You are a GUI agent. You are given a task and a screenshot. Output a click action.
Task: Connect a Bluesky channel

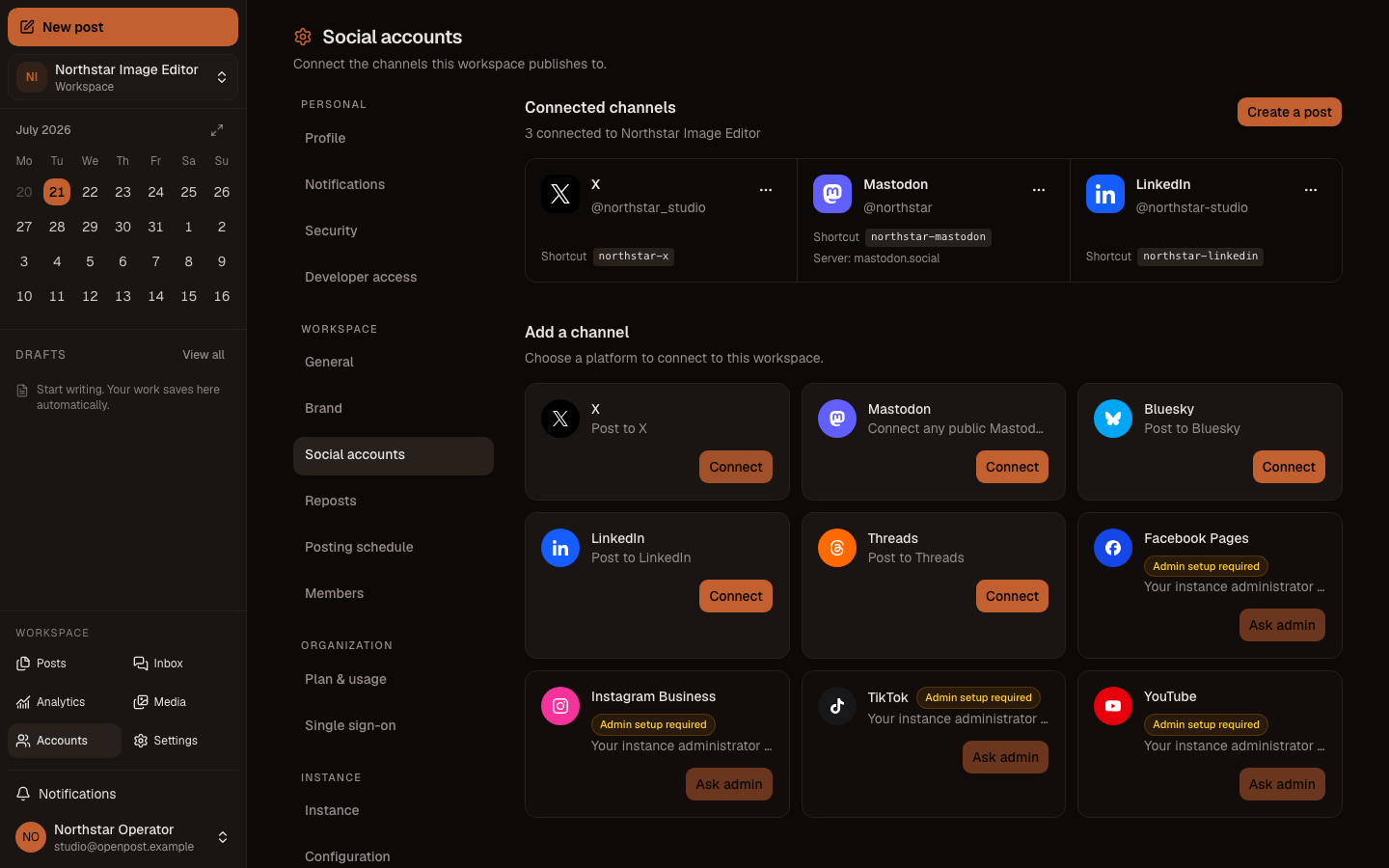pos(1289,467)
